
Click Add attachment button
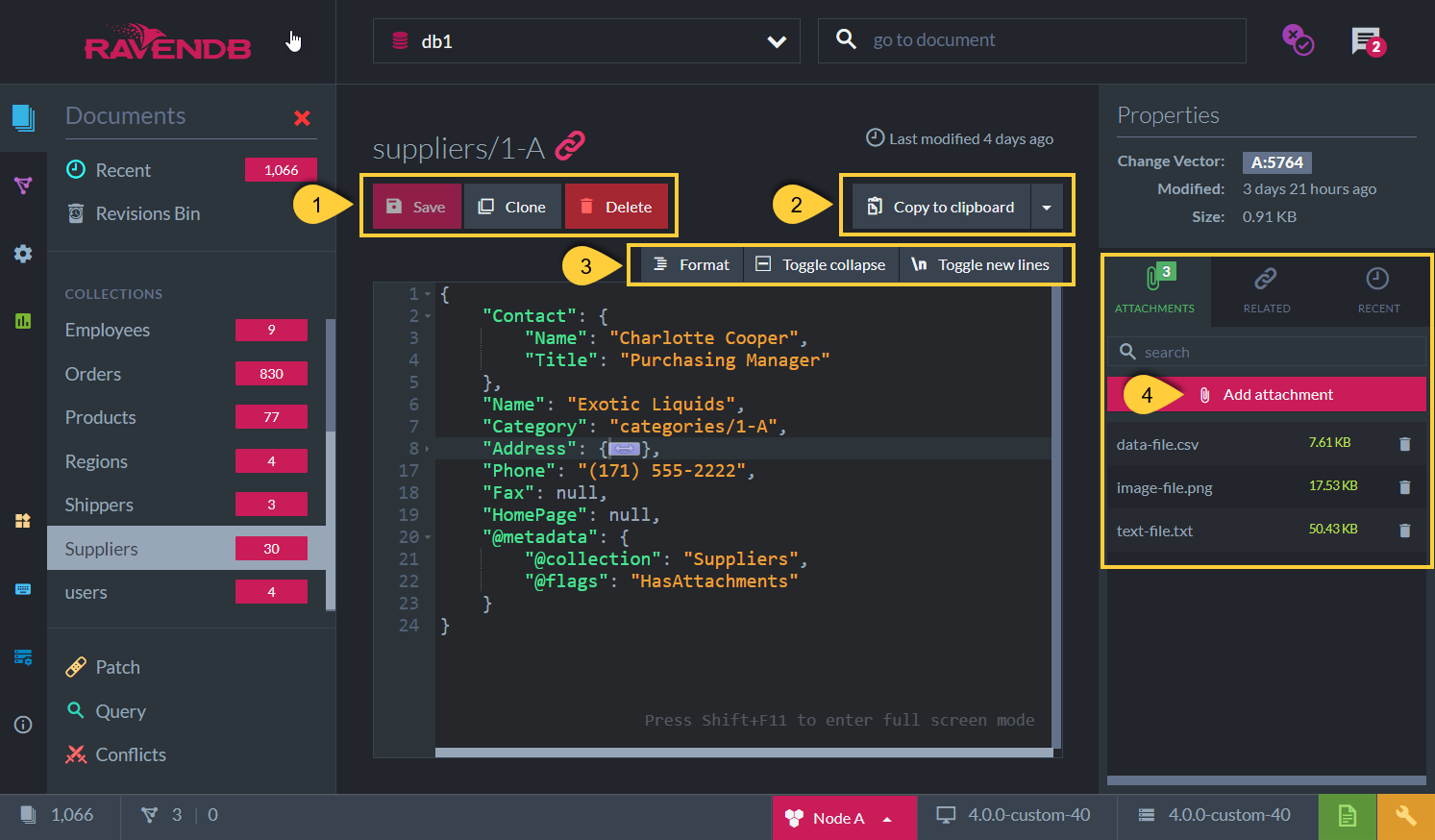click(x=1266, y=395)
